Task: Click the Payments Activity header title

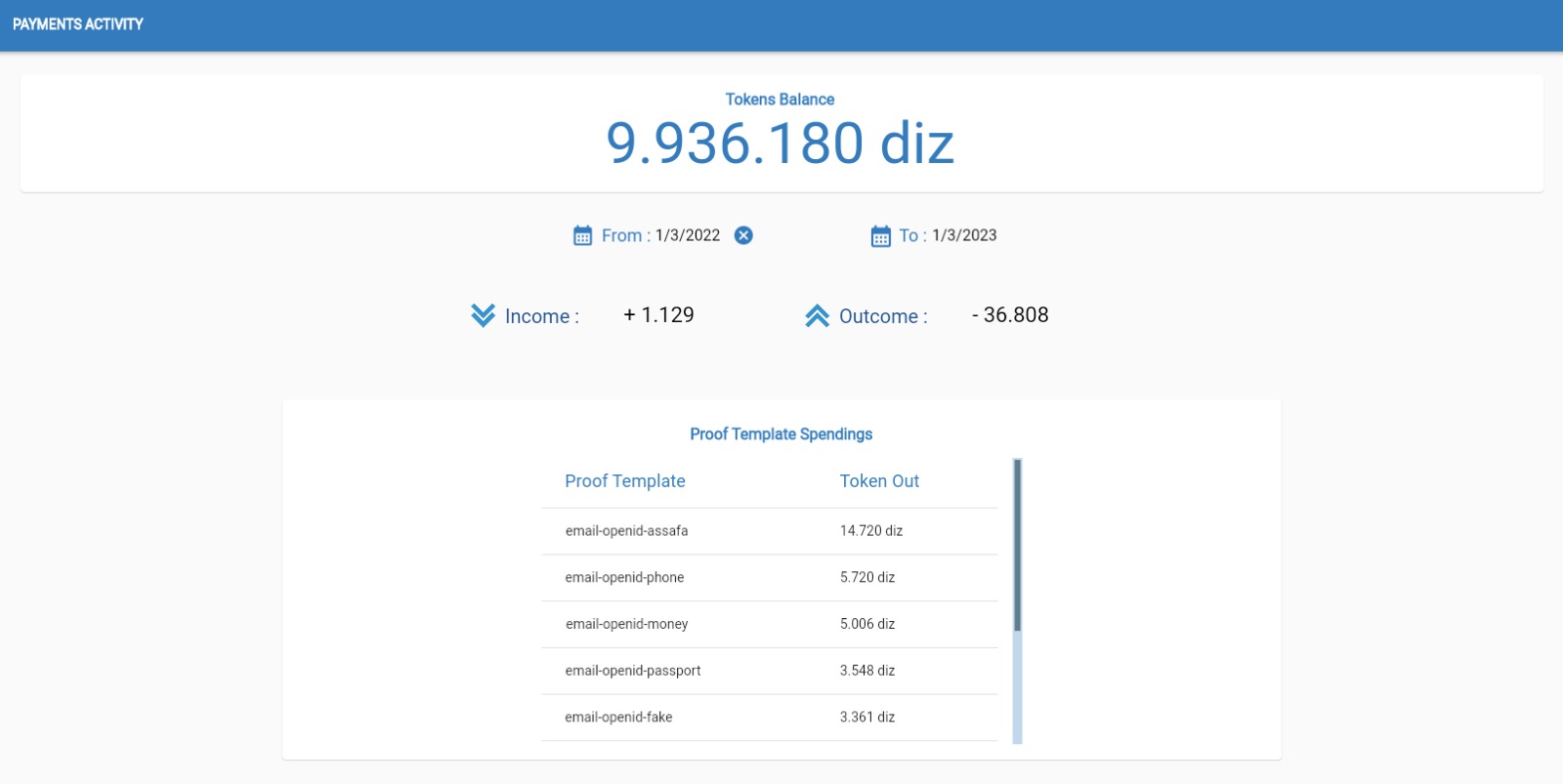Action: (x=78, y=24)
